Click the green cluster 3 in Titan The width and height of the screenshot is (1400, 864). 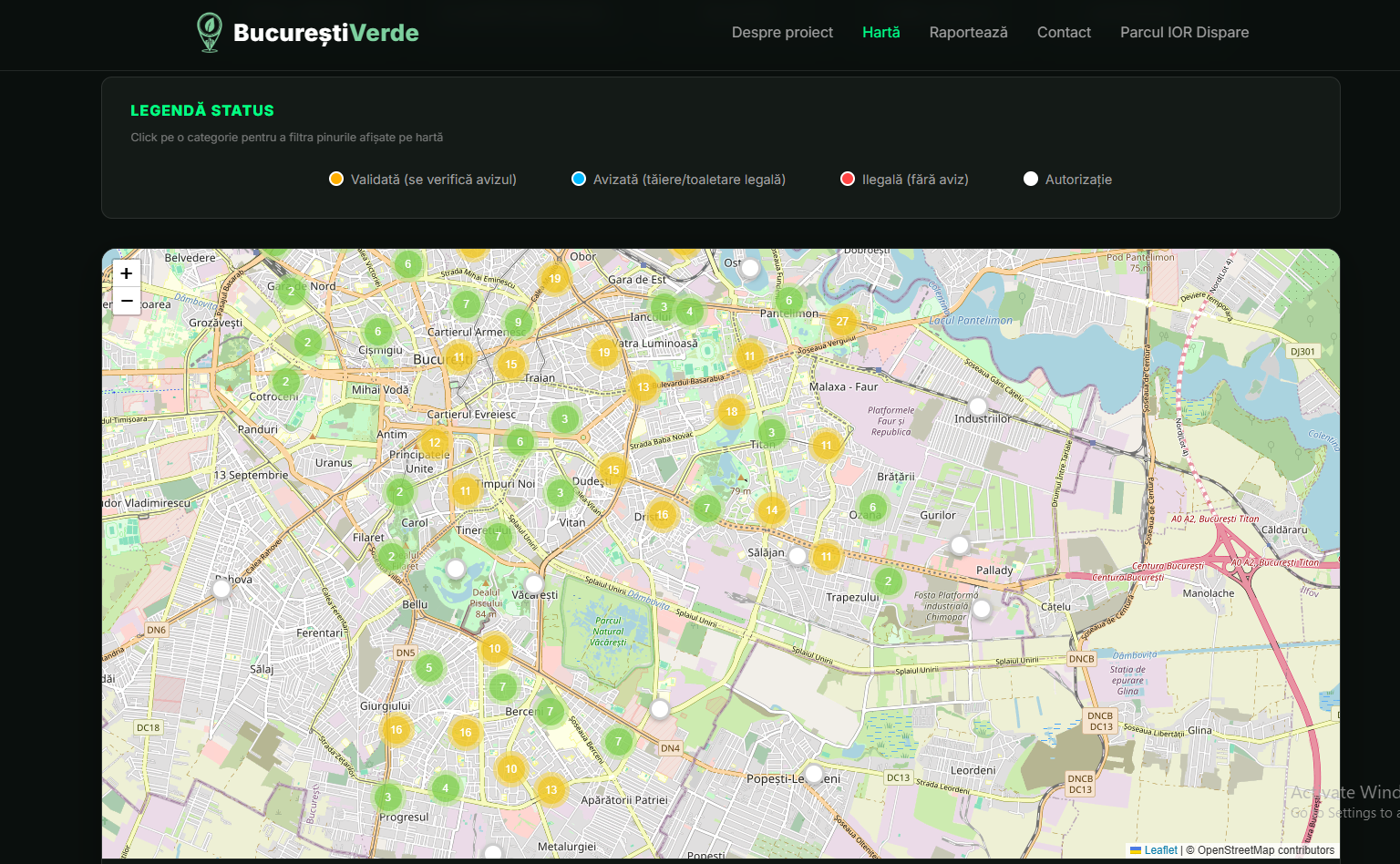pos(771,433)
